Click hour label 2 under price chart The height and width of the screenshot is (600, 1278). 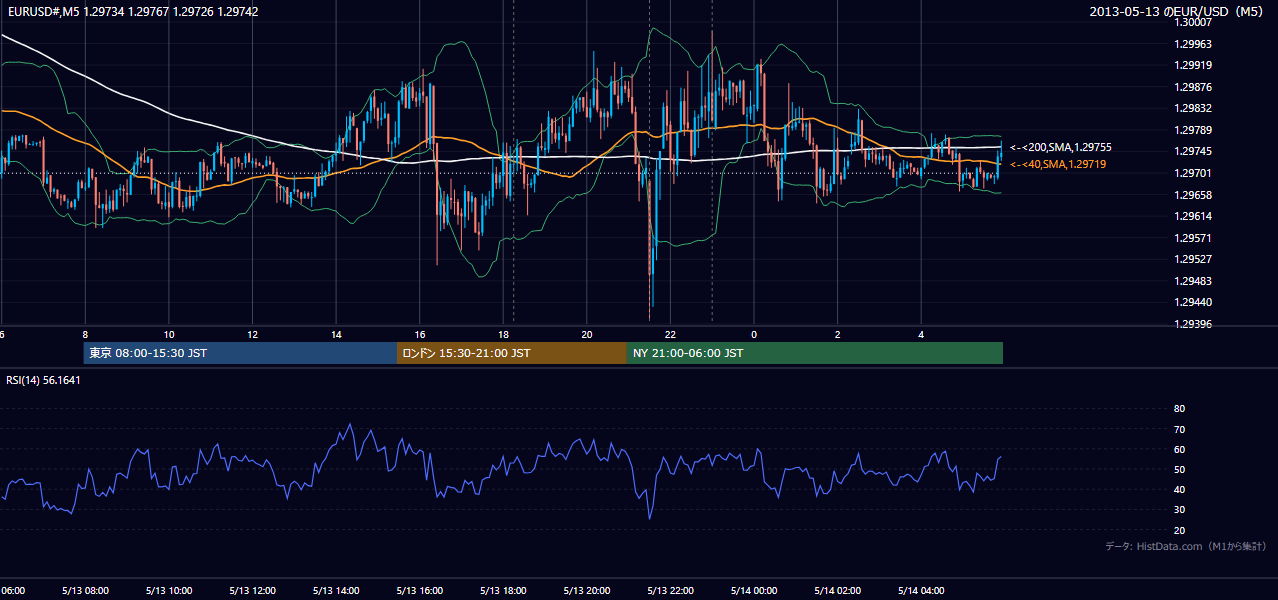click(x=838, y=334)
